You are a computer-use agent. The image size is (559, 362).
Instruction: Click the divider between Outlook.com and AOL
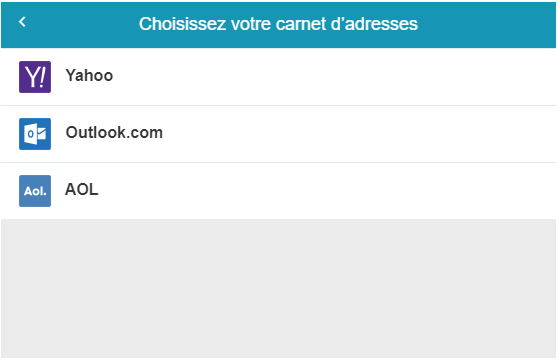[278, 163]
